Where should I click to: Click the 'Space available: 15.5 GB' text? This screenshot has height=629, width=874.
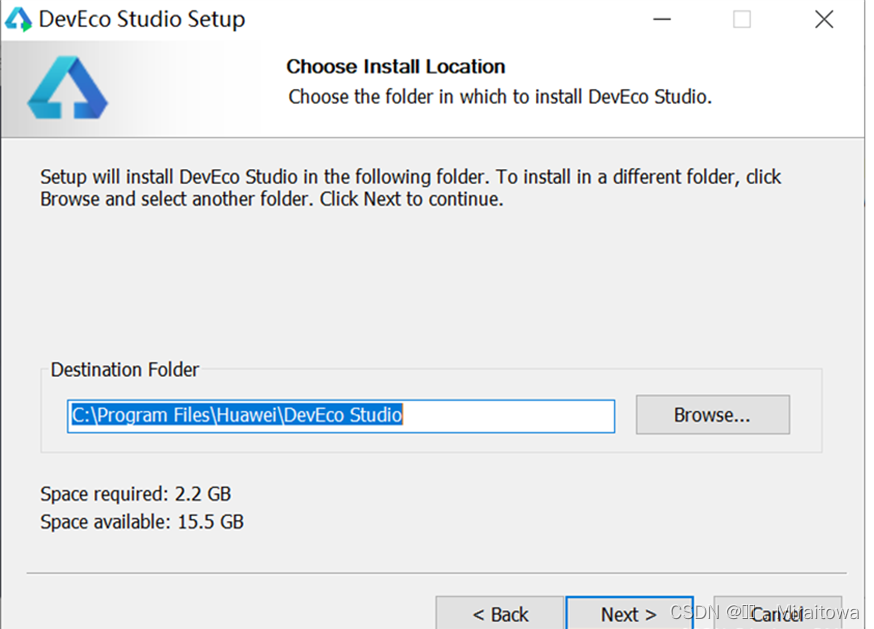tap(142, 522)
